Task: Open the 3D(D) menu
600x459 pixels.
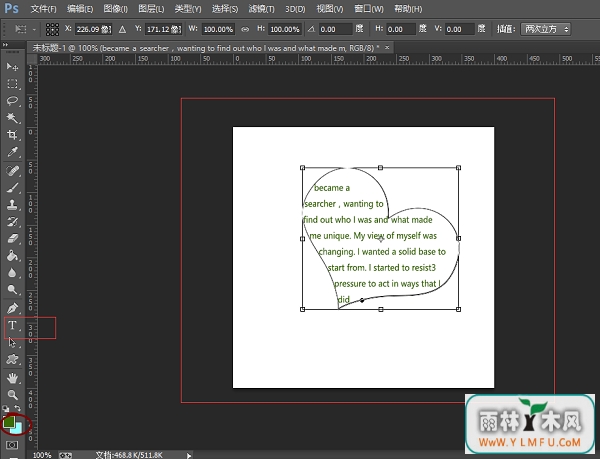Action: point(295,9)
